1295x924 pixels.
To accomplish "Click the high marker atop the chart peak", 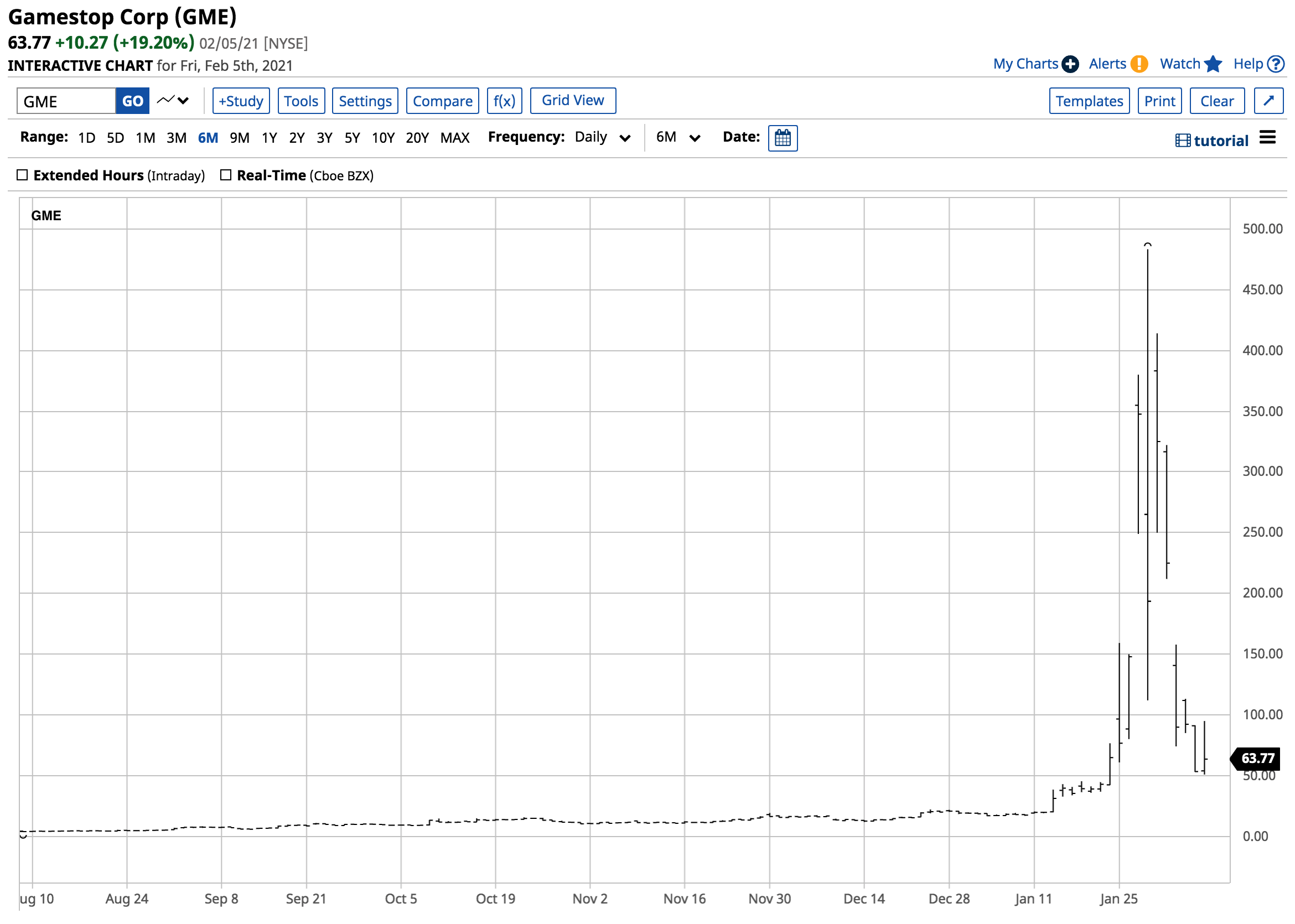I will 1147,245.
